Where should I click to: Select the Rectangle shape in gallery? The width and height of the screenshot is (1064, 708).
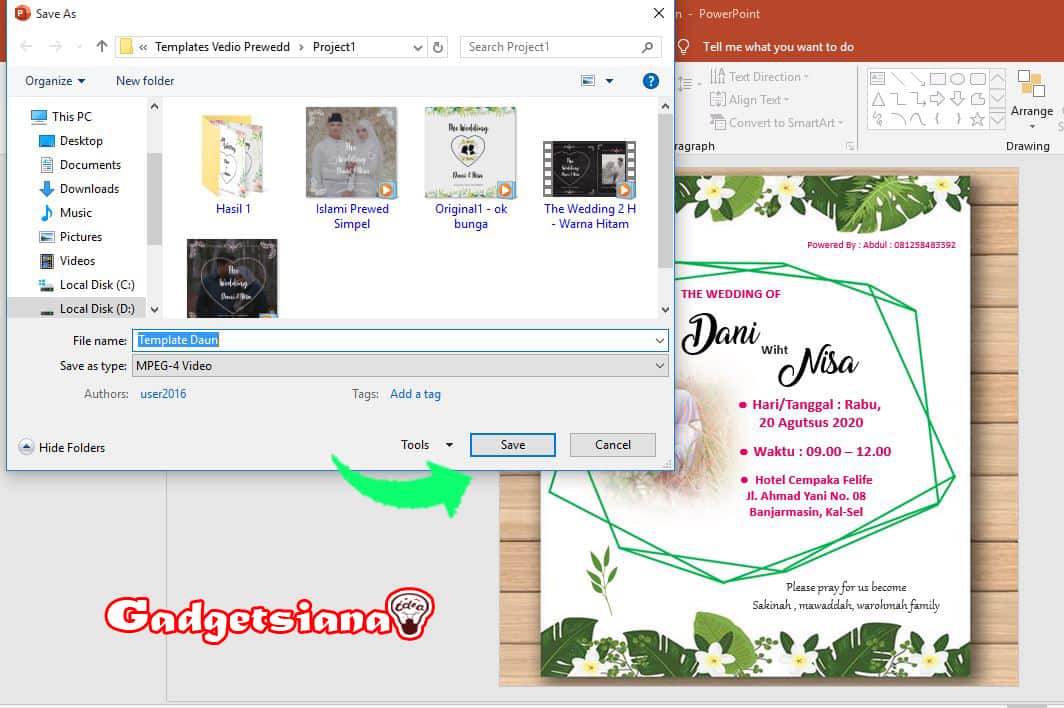click(x=938, y=79)
